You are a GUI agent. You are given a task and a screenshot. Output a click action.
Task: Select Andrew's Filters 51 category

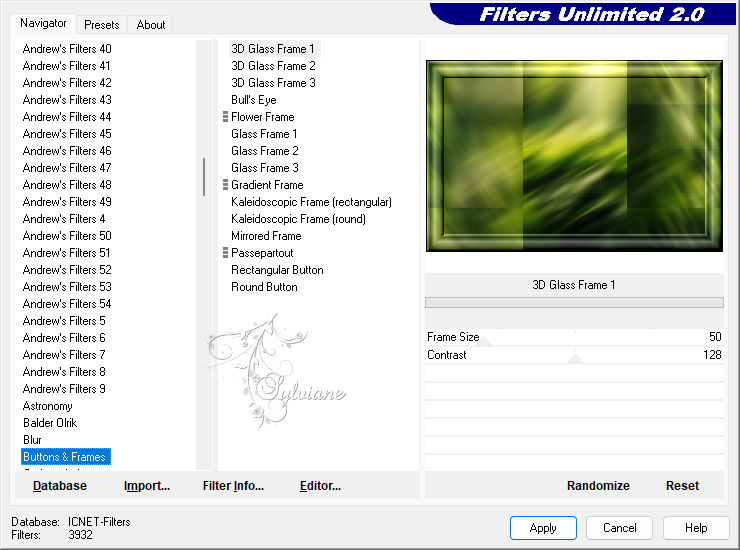(66, 253)
